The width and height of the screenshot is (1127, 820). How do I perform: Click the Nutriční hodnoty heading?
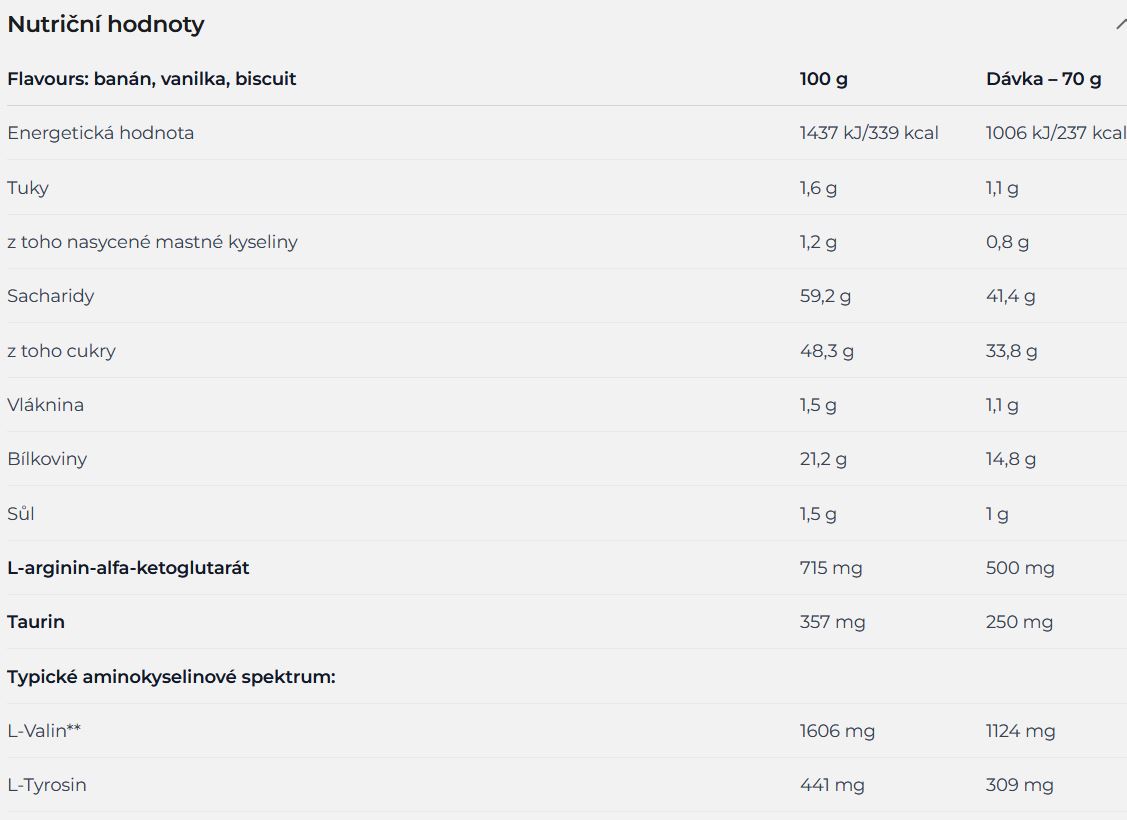106,24
